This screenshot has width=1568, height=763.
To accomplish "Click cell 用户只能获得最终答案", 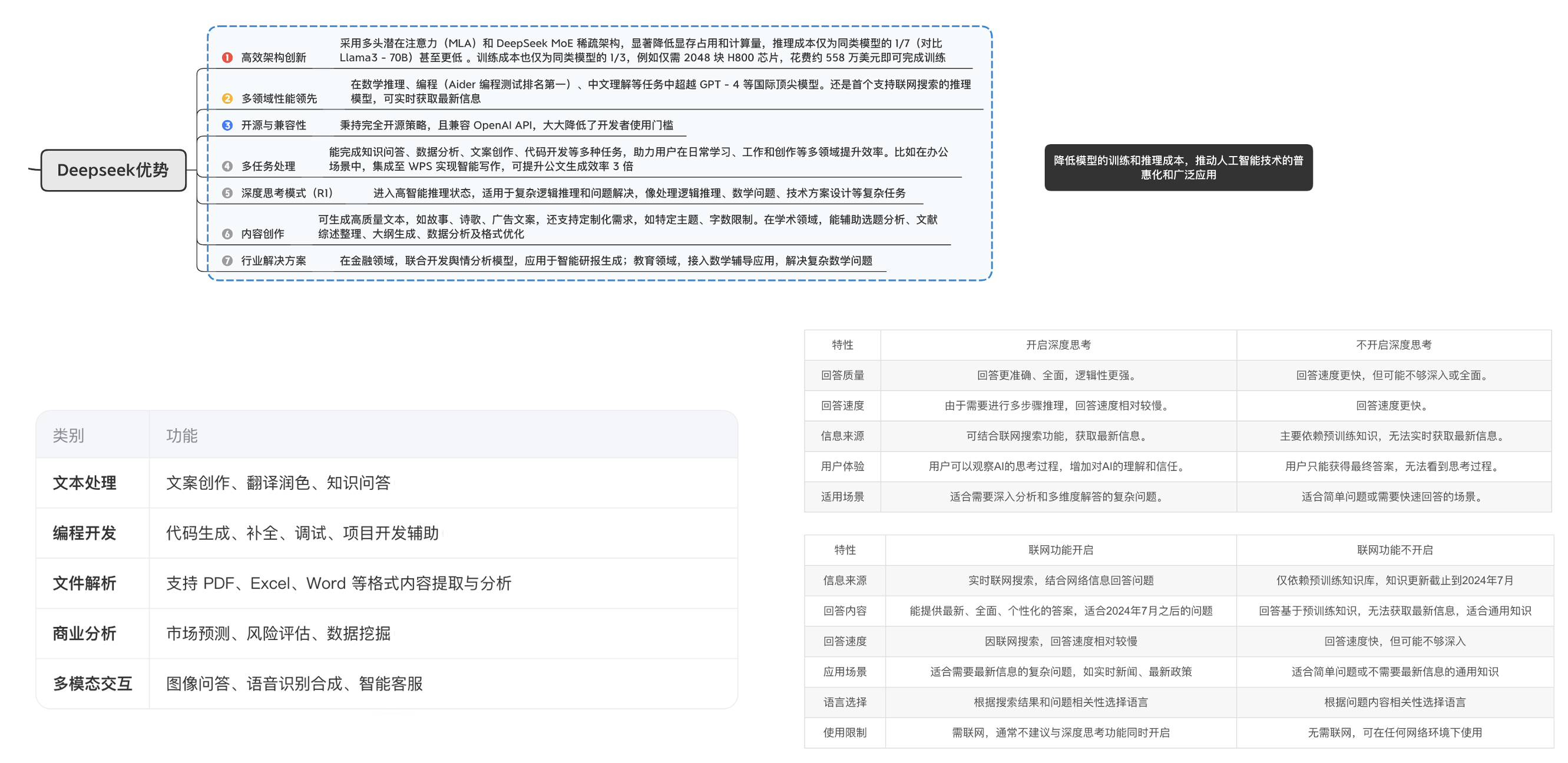I will 1393,467.
